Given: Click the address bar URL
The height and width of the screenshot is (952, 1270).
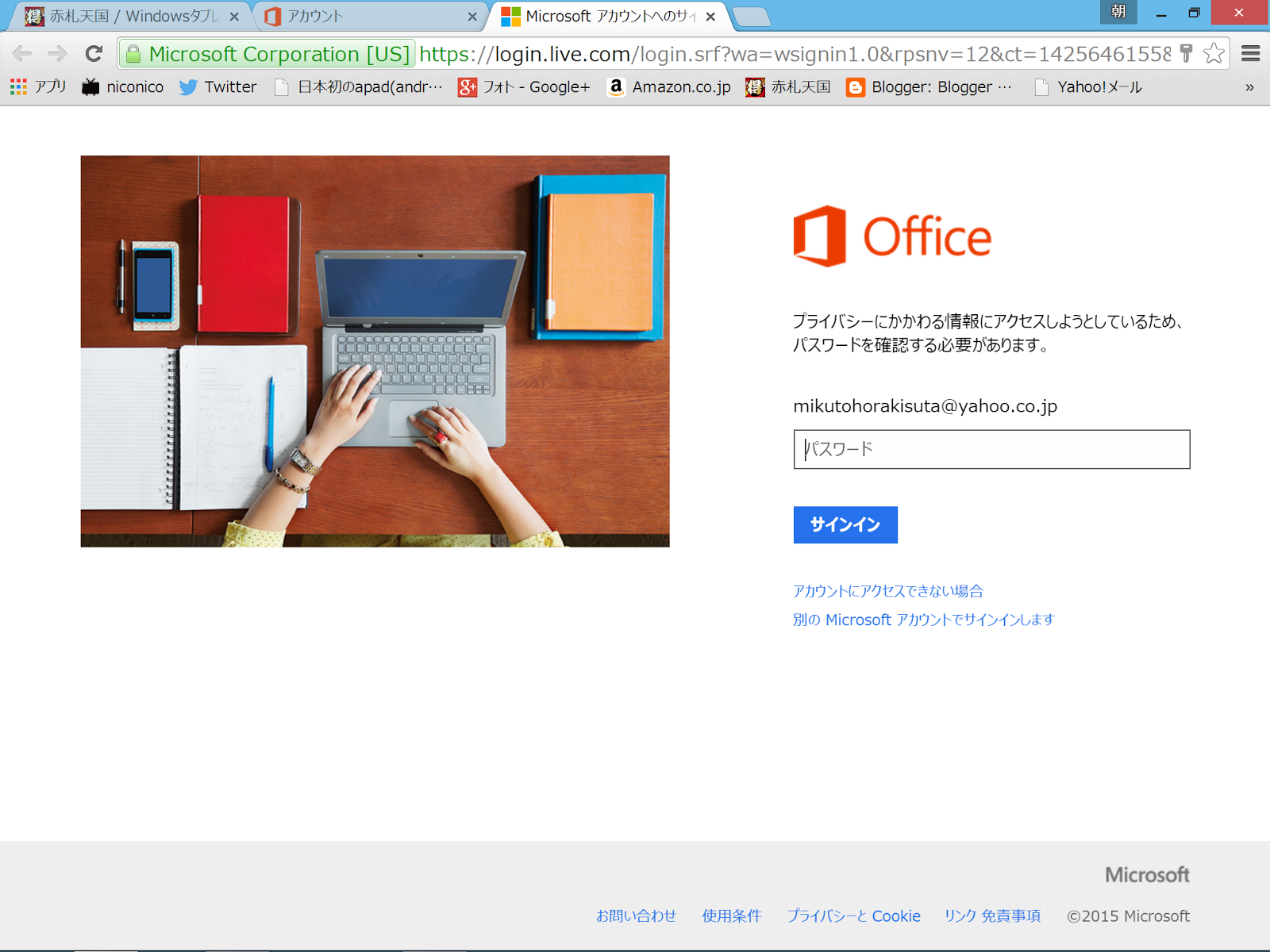Looking at the screenshot, I should point(795,54).
